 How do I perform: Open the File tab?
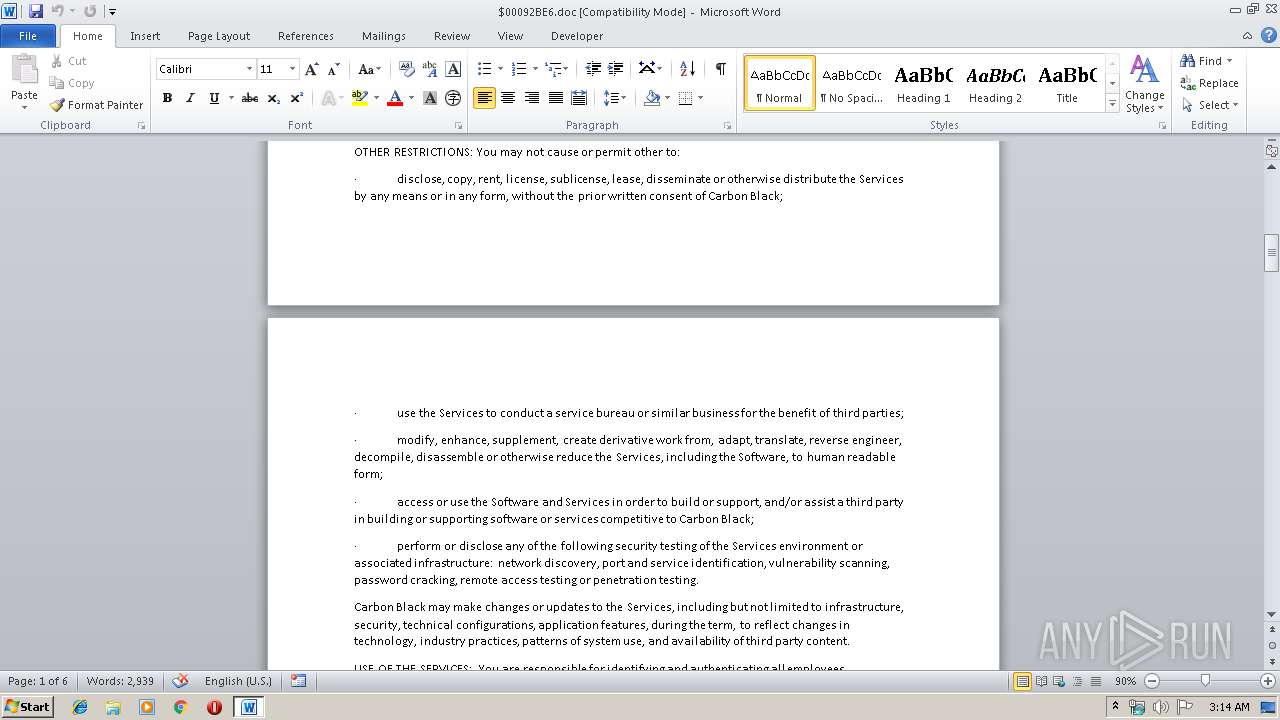28,35
